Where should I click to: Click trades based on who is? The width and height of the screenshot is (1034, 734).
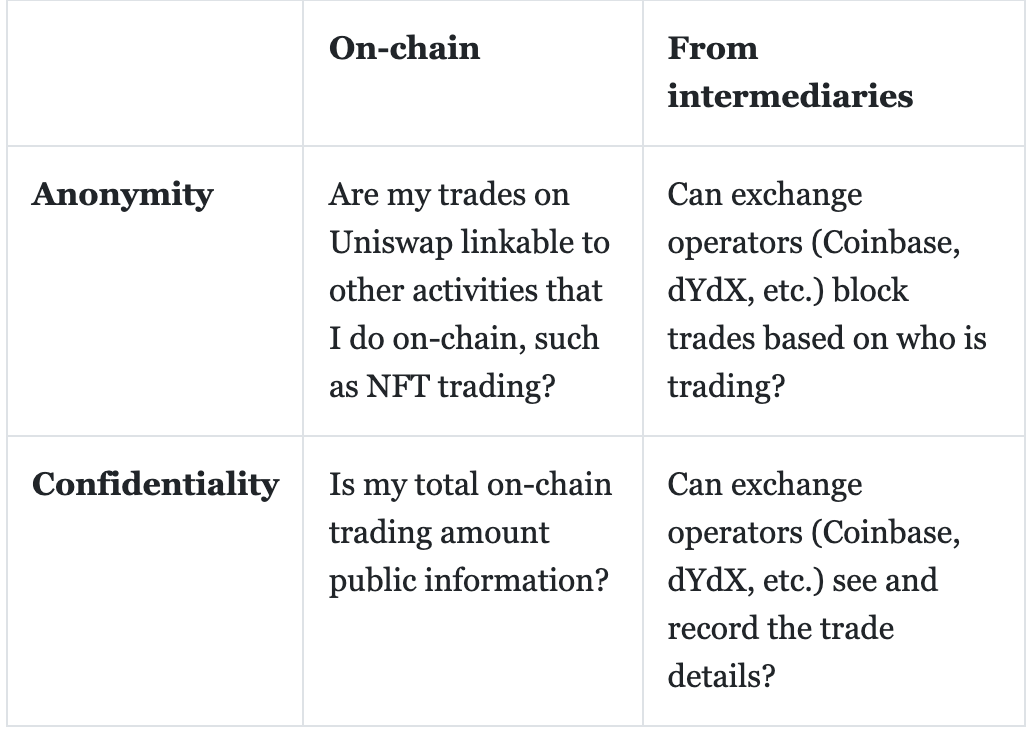point(827,339)
